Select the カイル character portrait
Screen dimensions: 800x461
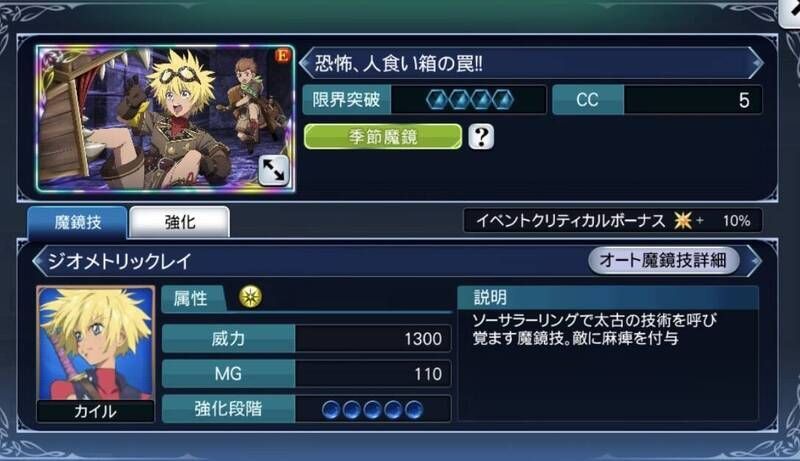pyautogui.click(x=95, y=353)
